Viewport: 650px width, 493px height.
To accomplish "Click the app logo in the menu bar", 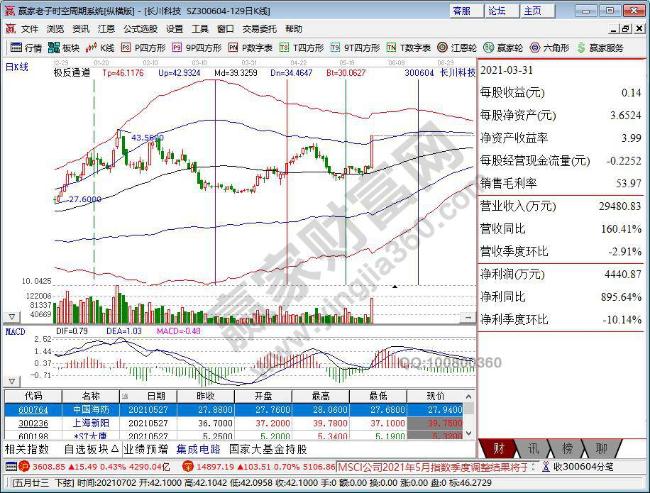I will tap(10, 29).
